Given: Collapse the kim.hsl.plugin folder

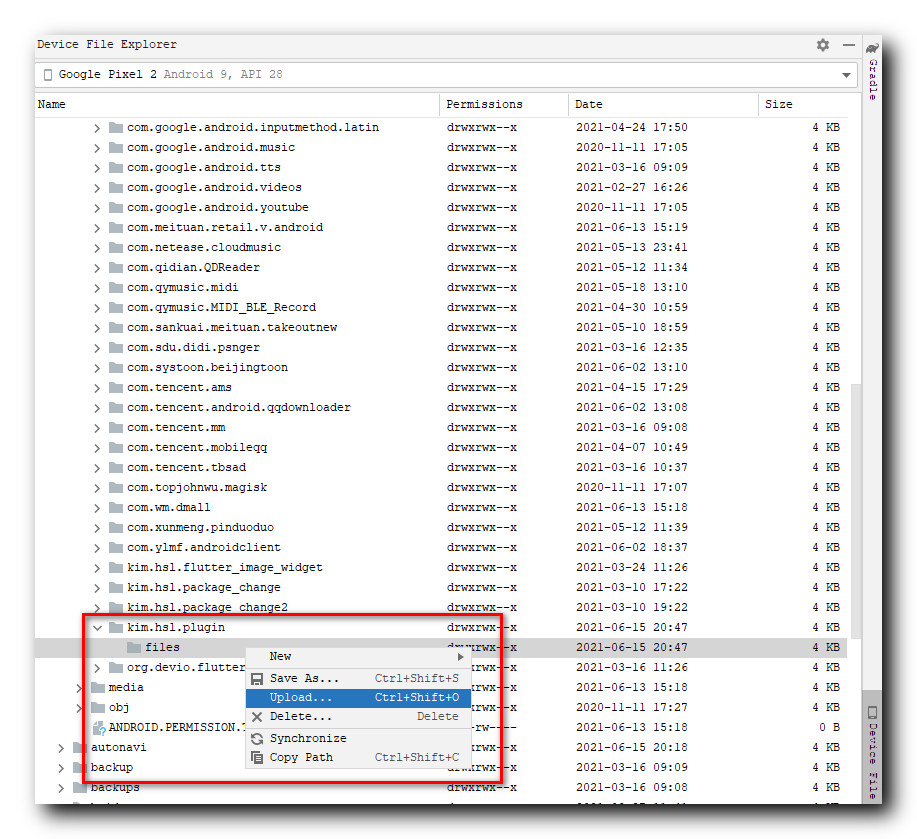Looking at the screenshot, I should click(x=97, y=627).
